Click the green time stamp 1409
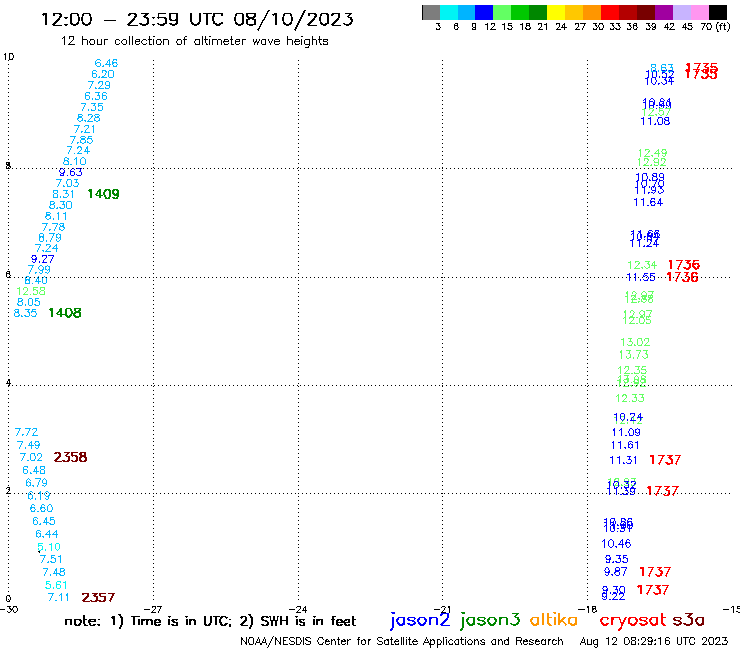Image resolution: width=740 pixels, height=650 pixels. click(x=103, y=194)
